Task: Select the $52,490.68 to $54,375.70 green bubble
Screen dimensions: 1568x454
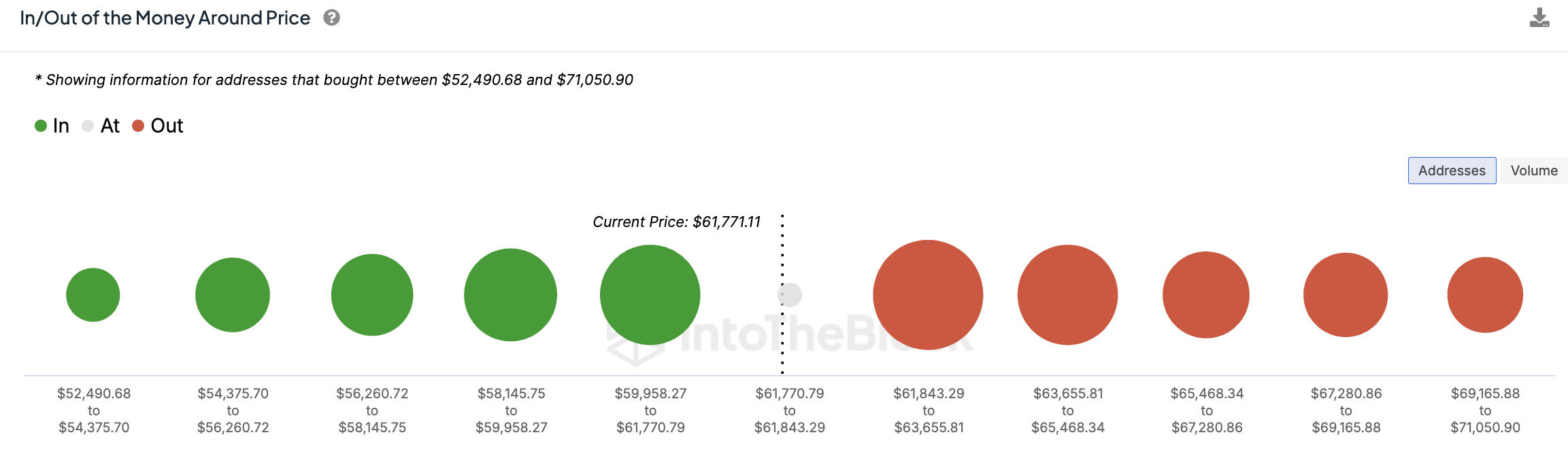Action: click(x=93, y=295)
